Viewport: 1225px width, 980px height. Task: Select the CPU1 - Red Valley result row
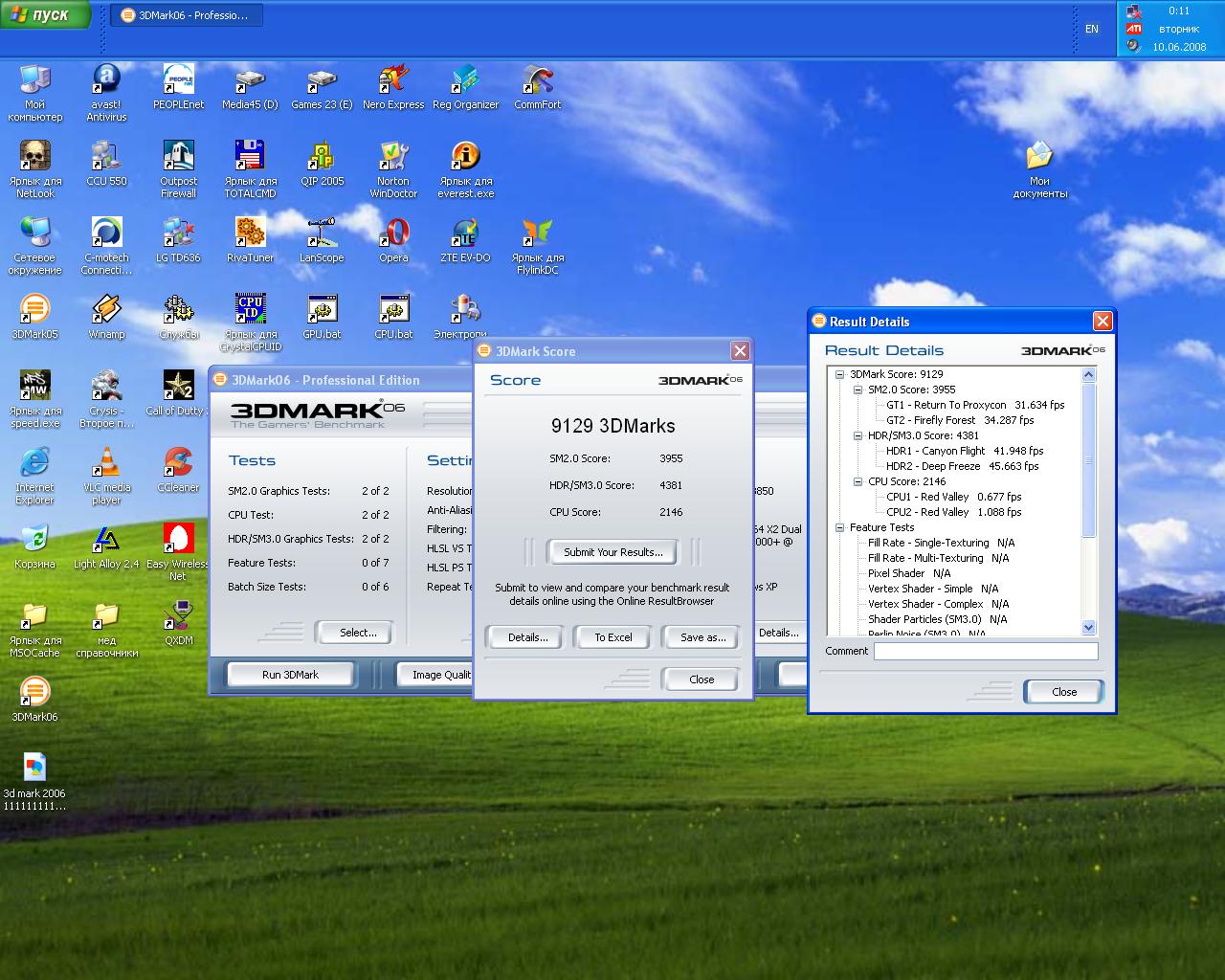(x=954, y=497)
